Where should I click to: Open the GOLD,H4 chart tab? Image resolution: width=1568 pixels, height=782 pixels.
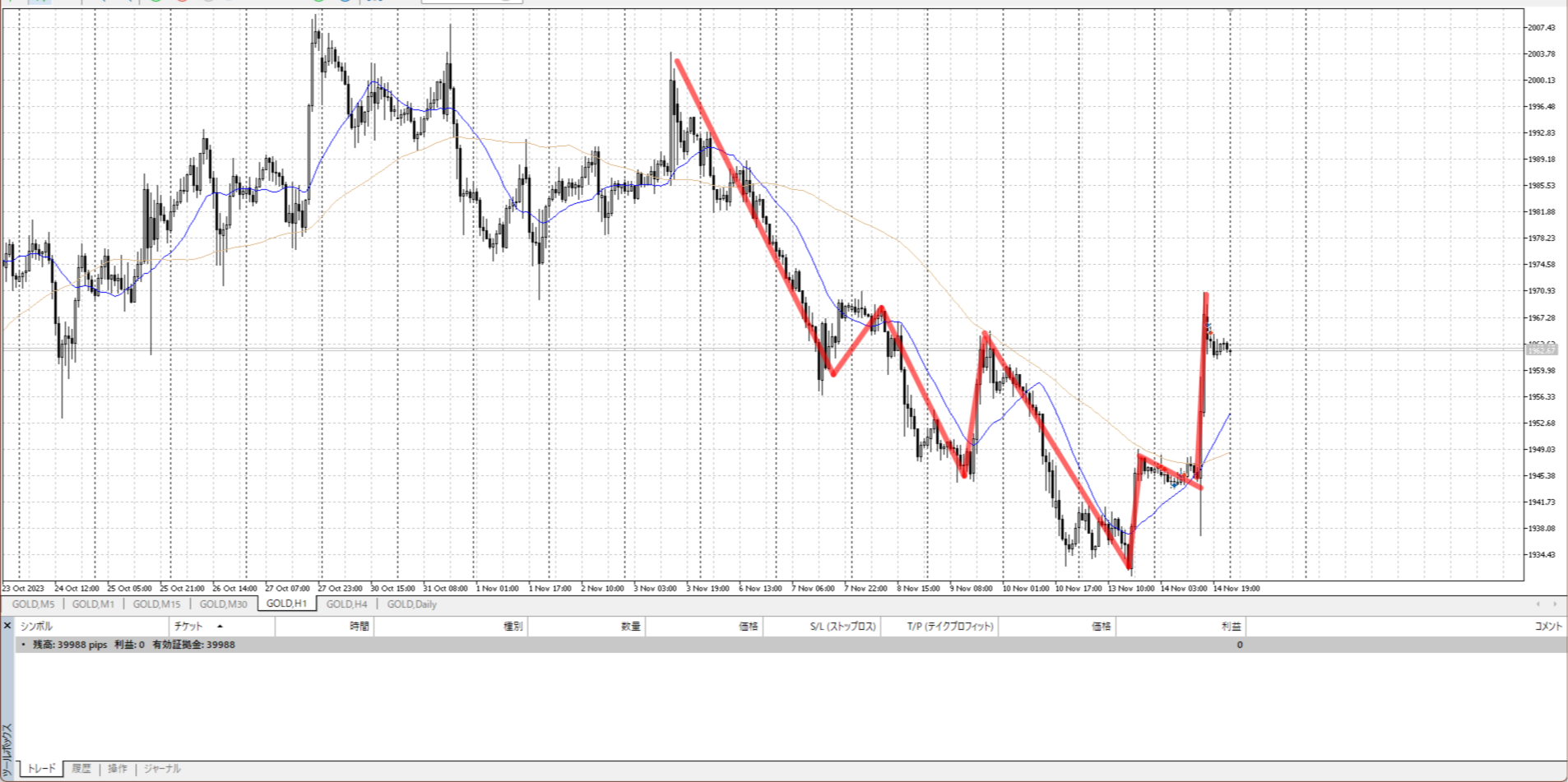pyautogui.click(x=346, y=604)
